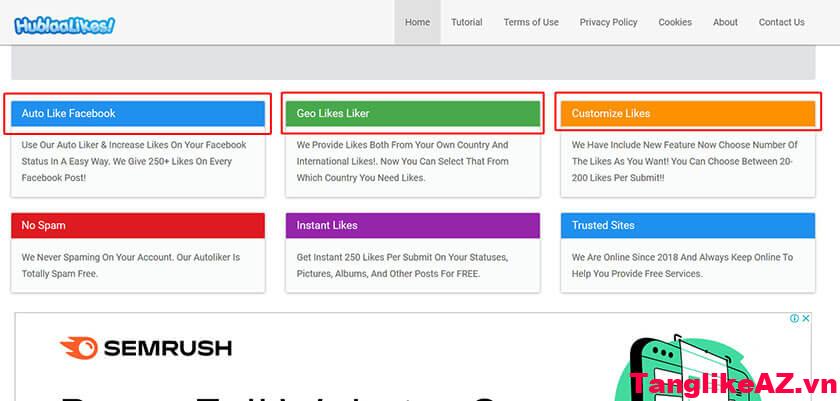Click the blue Trusted Sites header

(x=688, y=225)
